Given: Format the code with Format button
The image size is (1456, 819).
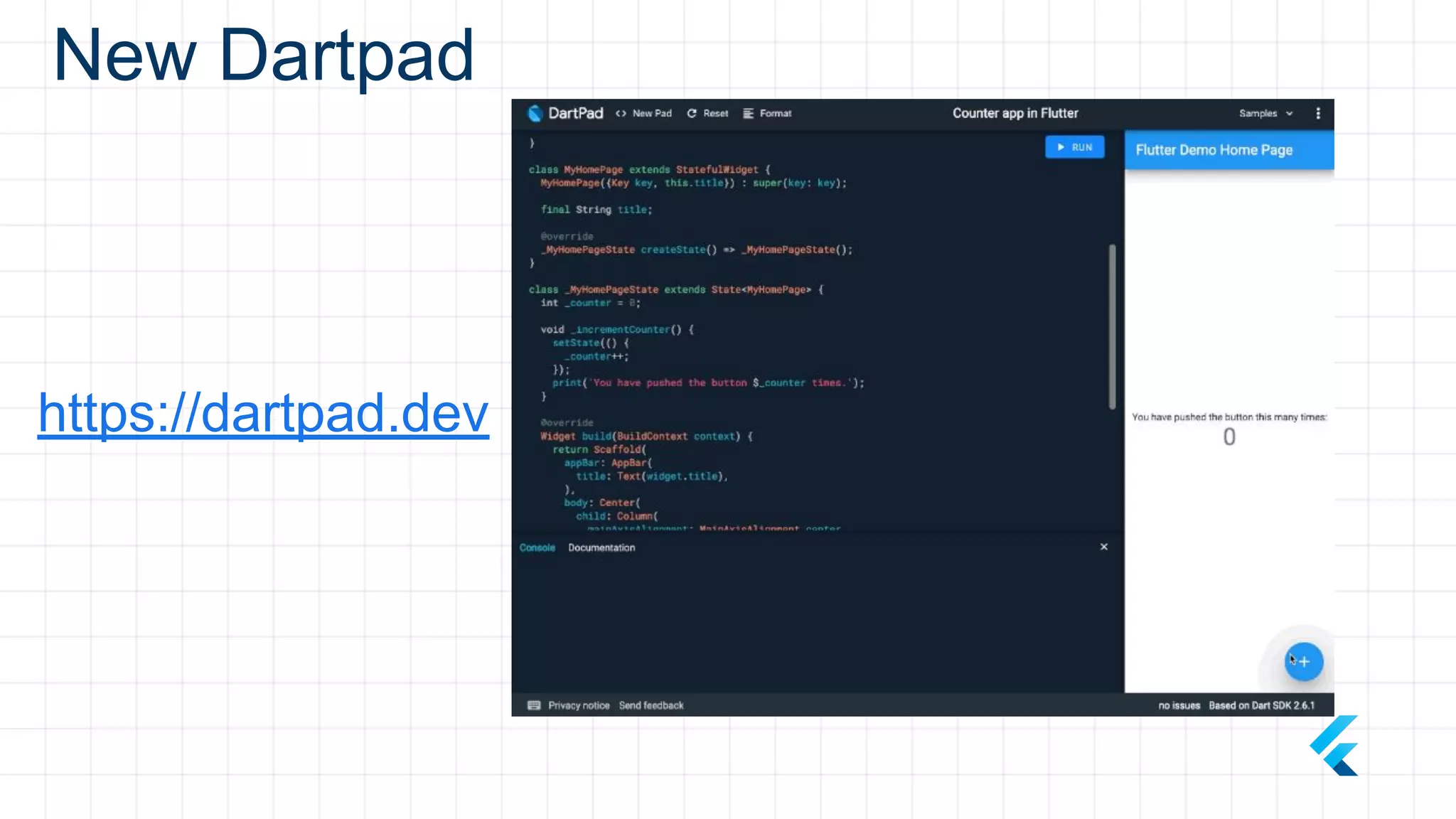Looking at the screenshot, I should click(767, 113).
